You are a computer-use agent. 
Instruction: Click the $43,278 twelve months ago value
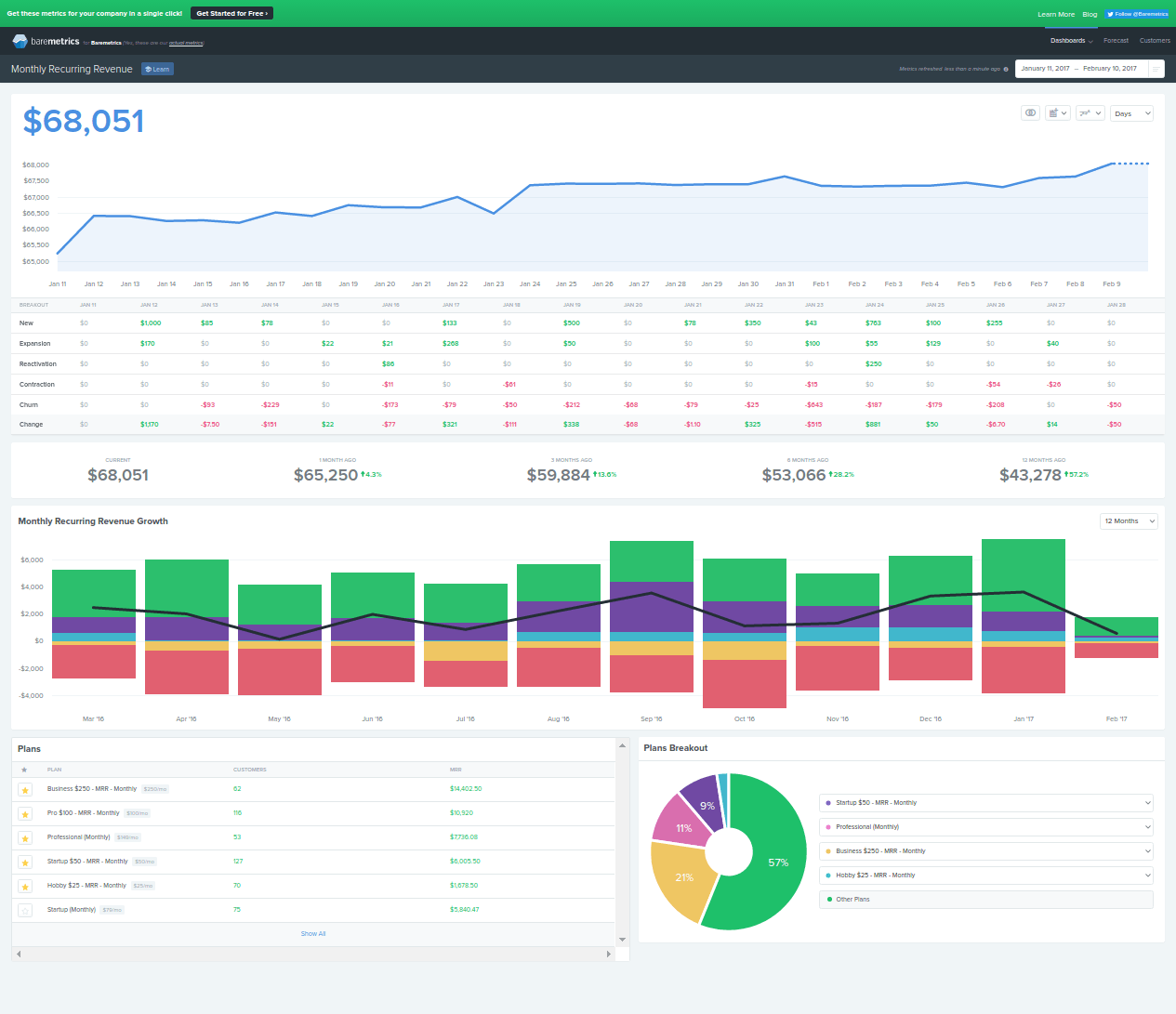tap(1030, 475)
